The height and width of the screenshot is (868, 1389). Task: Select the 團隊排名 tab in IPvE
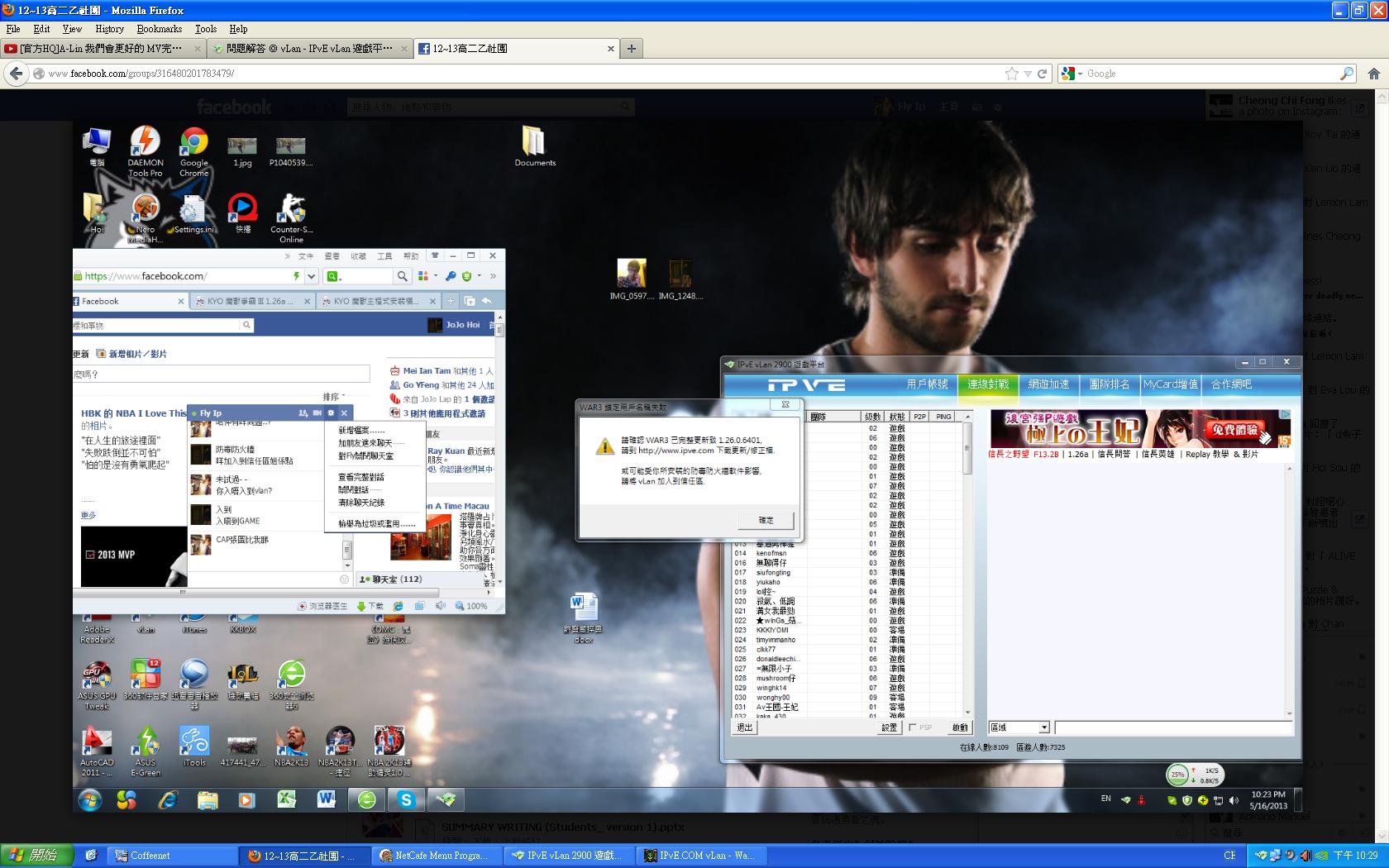point(1109,384)
